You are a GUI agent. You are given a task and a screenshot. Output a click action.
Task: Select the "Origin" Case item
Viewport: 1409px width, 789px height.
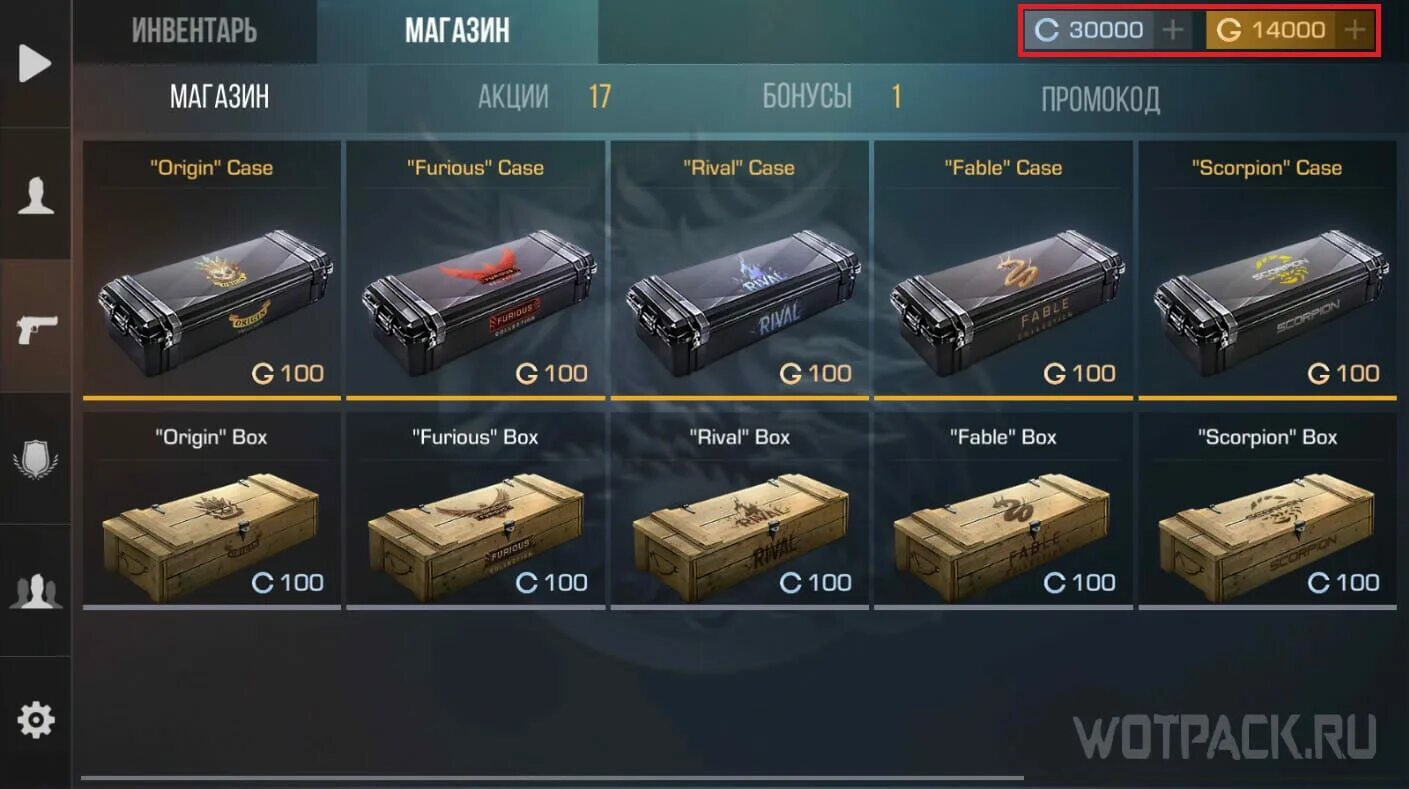[211, 271]
